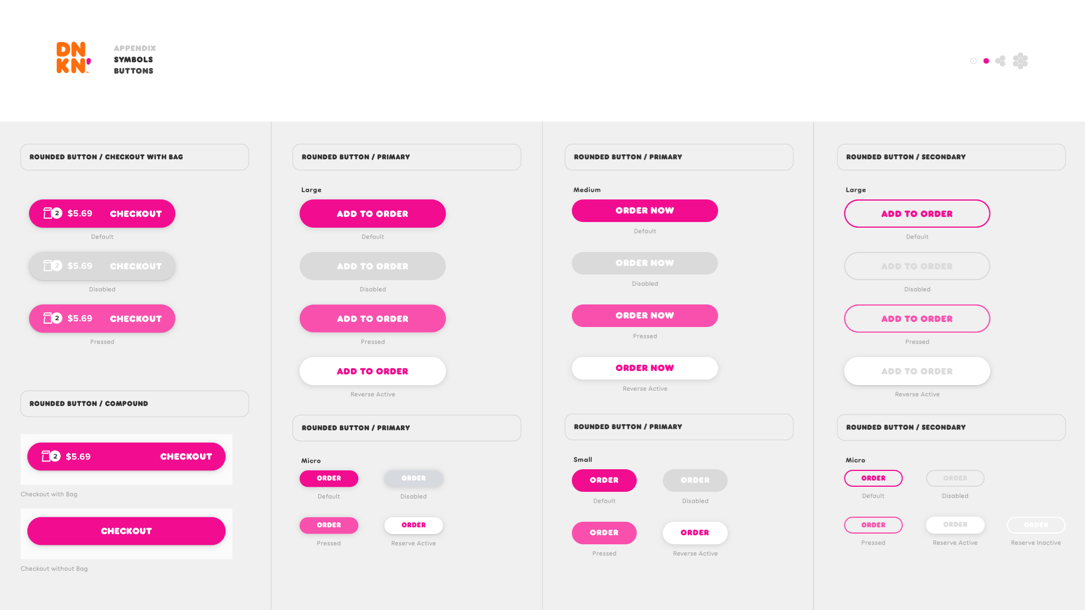Click the medium Reverse Active Order Now button
The image size is (1086, 610).
click(644, 368)
